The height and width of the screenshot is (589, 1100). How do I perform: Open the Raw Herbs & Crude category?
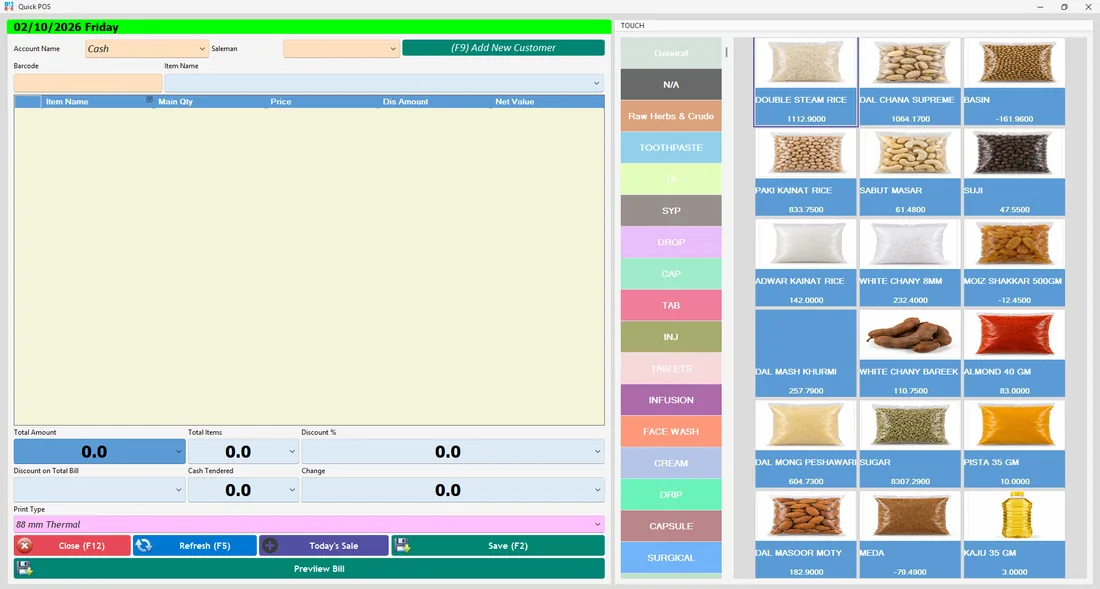point(671,116)
